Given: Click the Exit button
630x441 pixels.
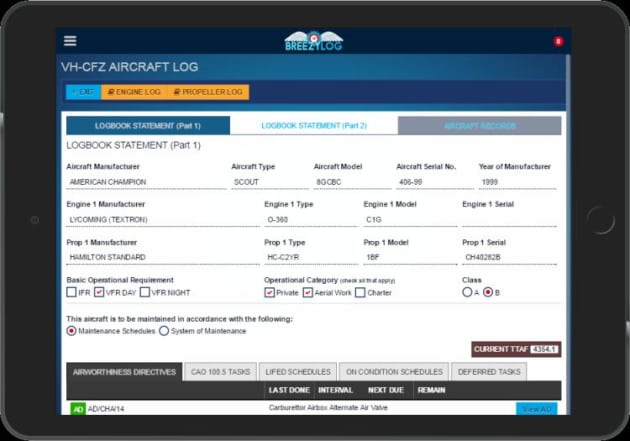Looking at the screenshot, I should (x=84, y=92).
